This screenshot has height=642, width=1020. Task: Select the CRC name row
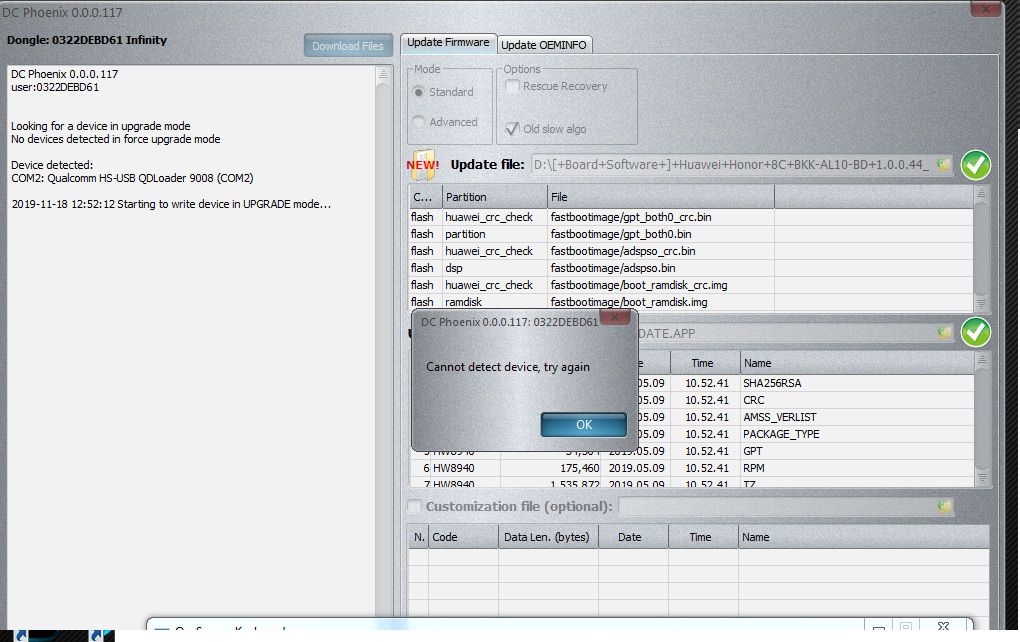(805, 400)
